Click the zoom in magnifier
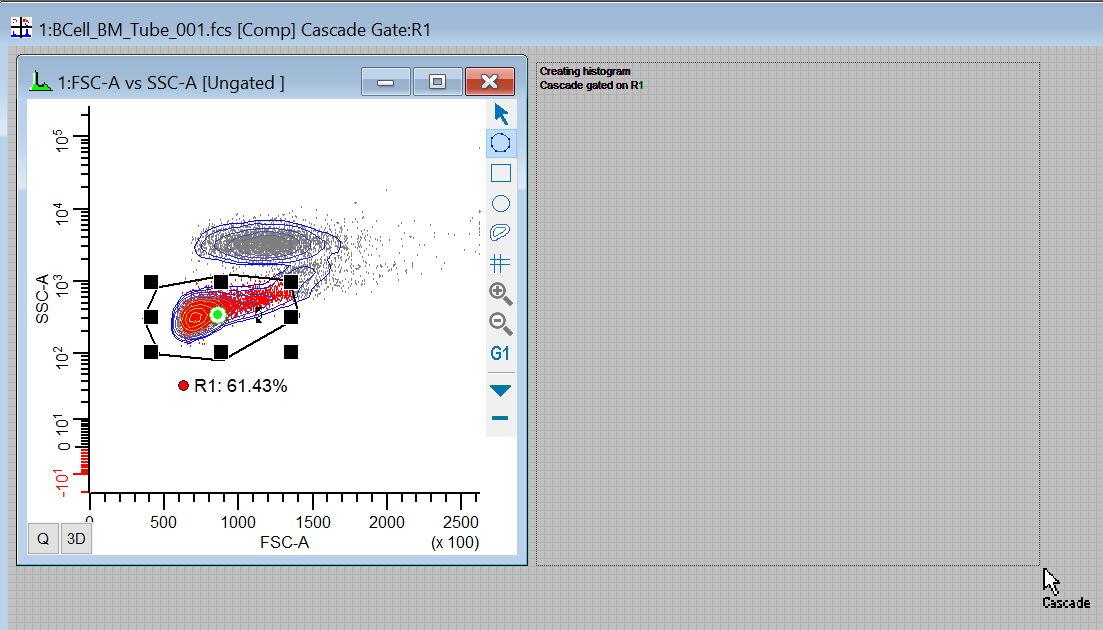Viewport: 1103px width, 630px height. (501, 293)
